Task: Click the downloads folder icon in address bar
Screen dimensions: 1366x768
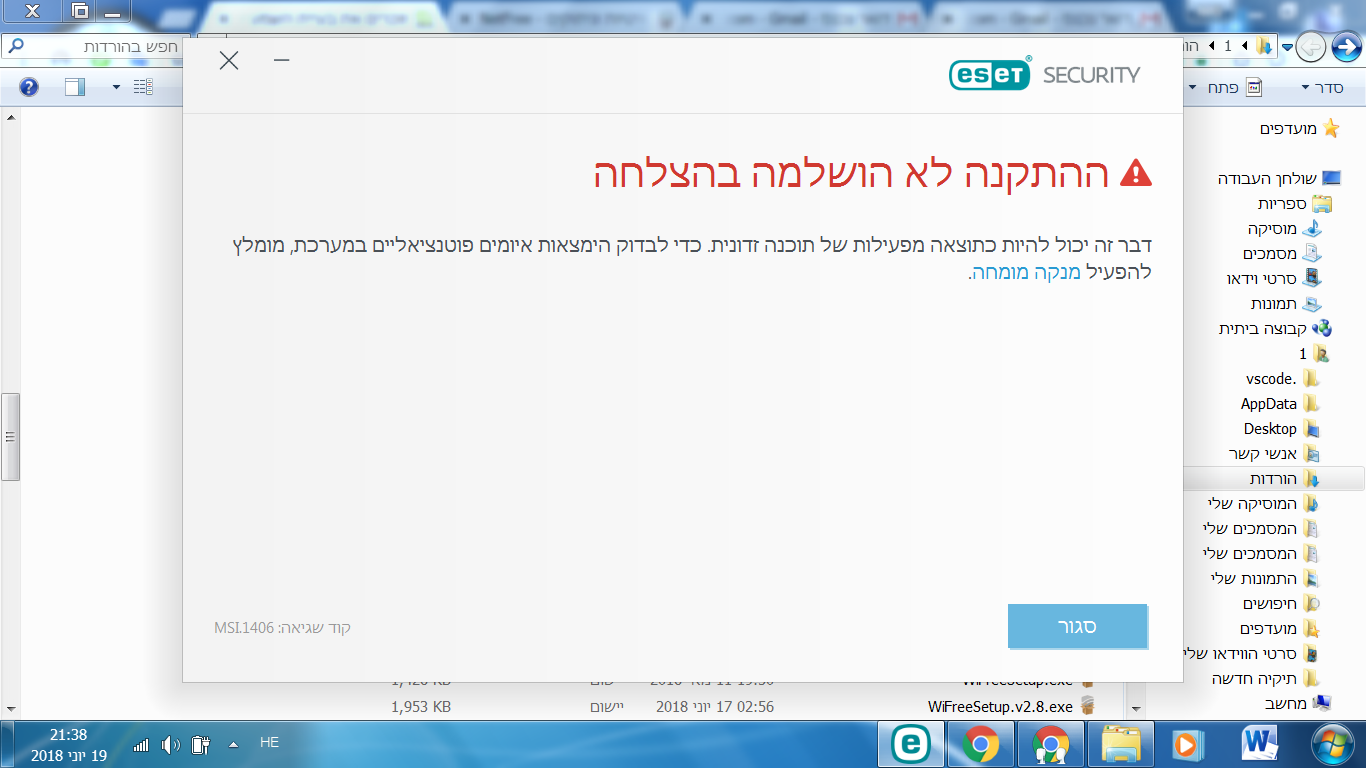Action: click(1264, 46)
